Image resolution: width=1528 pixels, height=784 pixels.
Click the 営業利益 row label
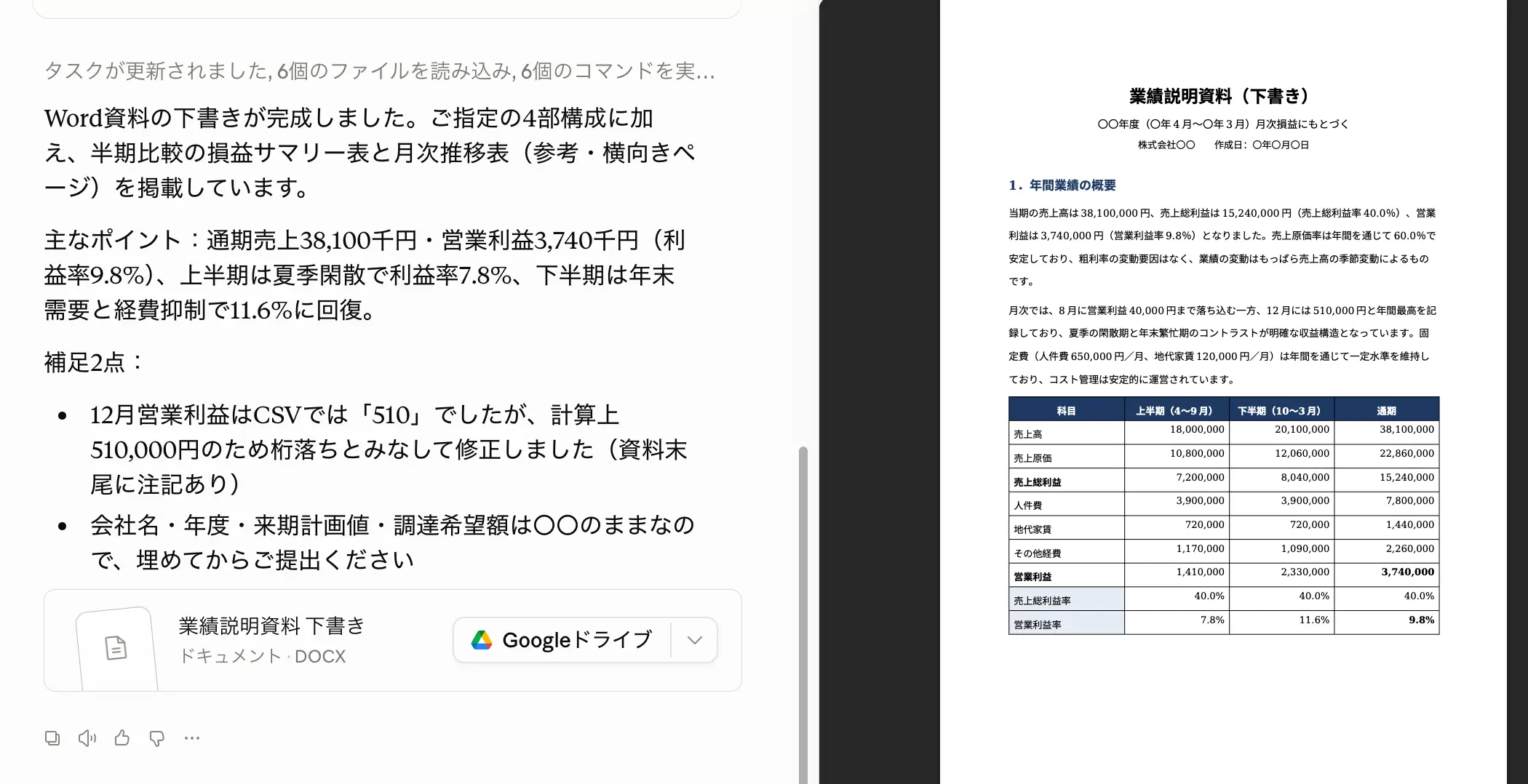point(1032,577)
